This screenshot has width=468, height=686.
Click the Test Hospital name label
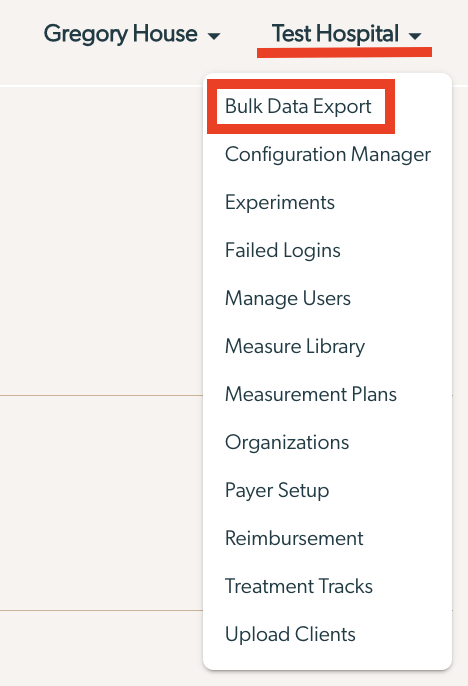pyautogui.click(x=335, y=34)
